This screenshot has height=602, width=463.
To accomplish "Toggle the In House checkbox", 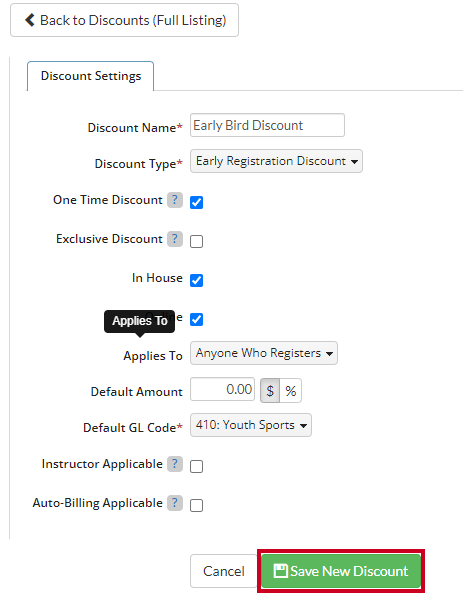I will [197, 280].
